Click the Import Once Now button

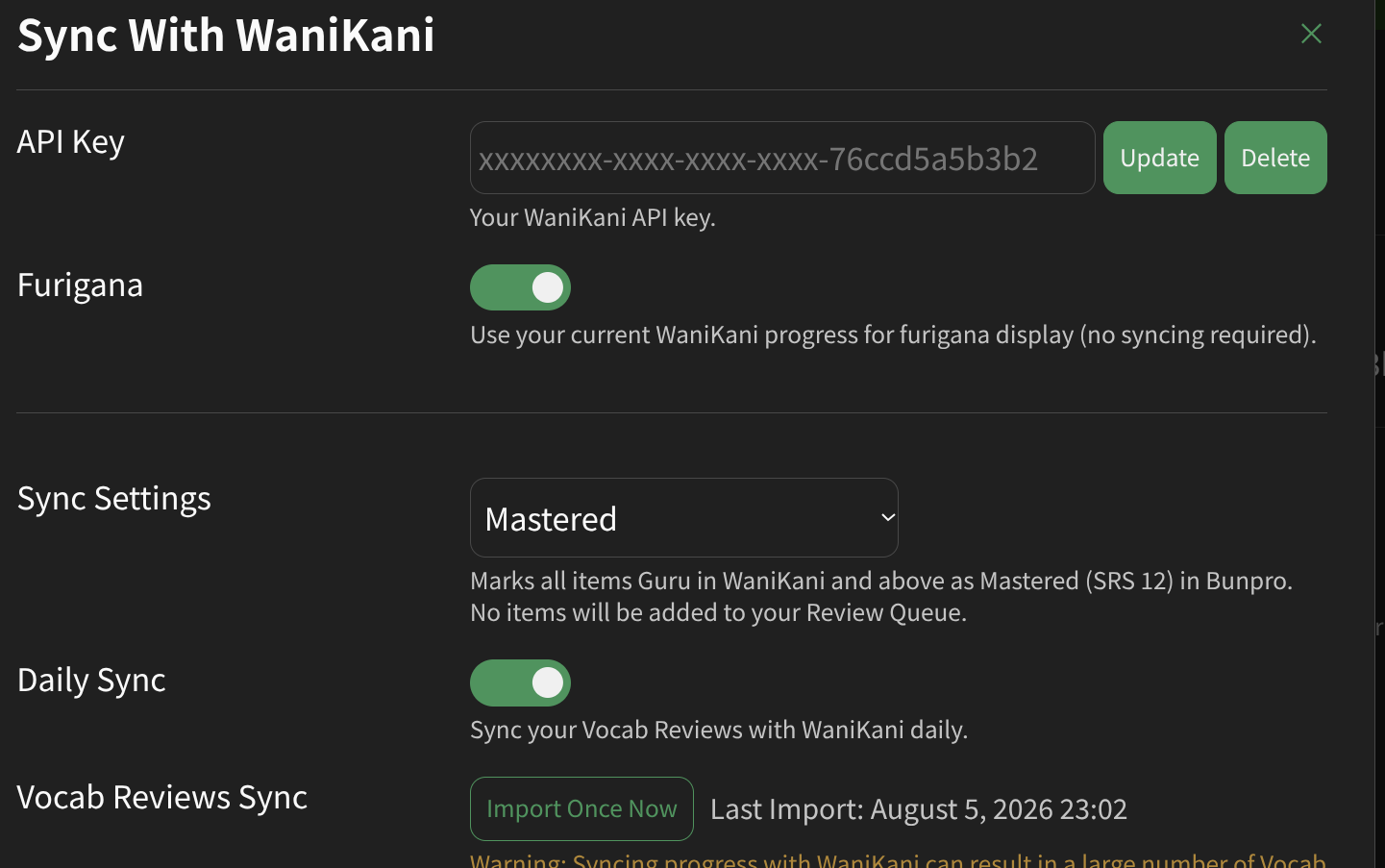(x=581, y=808)
